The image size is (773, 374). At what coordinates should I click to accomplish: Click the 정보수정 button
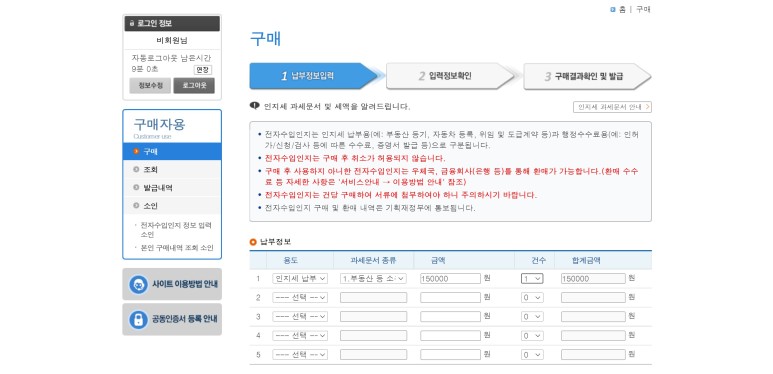point(150,85)
